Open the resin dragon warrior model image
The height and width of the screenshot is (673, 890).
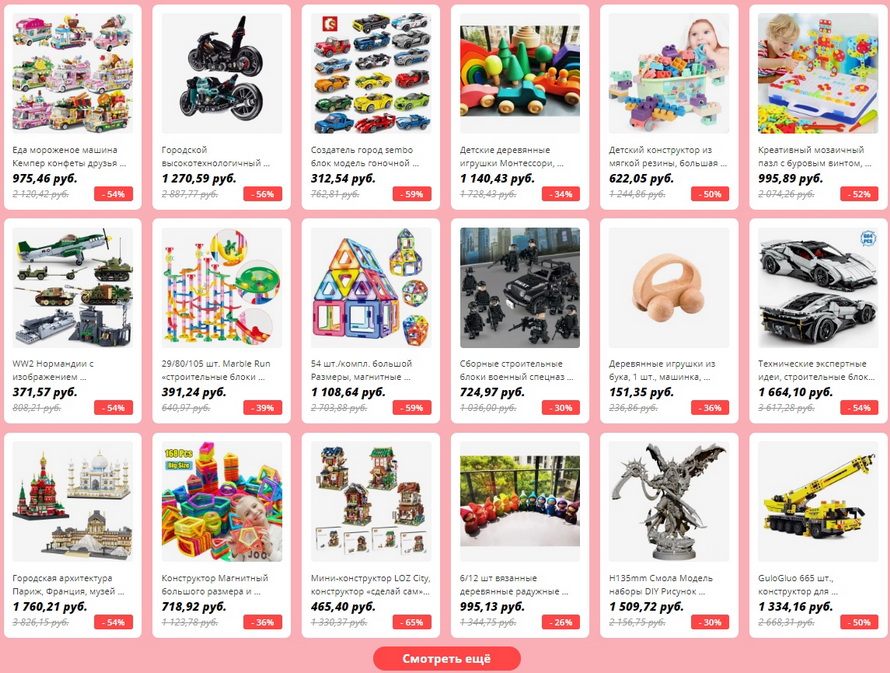pos(669,502)
